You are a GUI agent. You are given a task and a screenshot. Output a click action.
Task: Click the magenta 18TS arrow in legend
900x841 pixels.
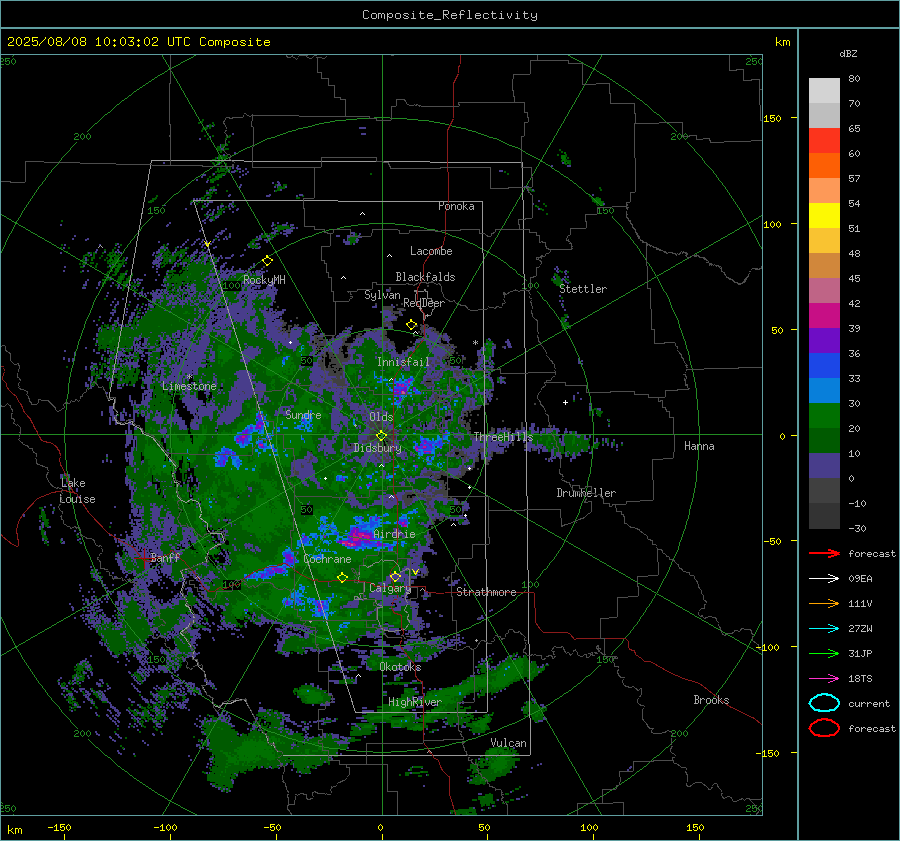824,679
